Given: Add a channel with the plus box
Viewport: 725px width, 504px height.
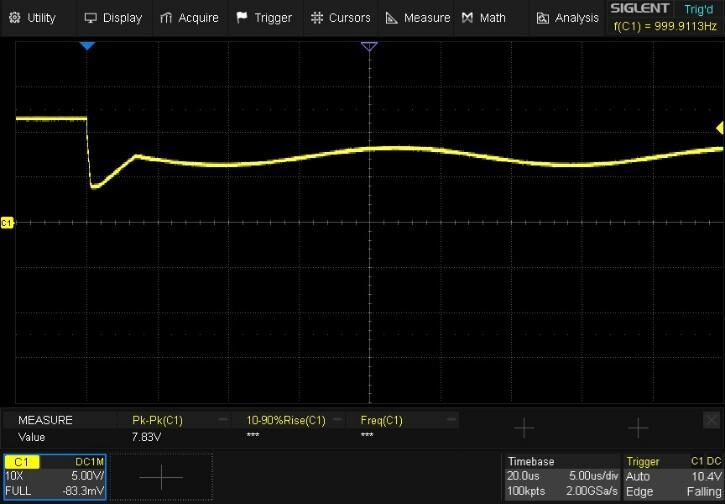Looking at the screenshot, I should (161, 477).
